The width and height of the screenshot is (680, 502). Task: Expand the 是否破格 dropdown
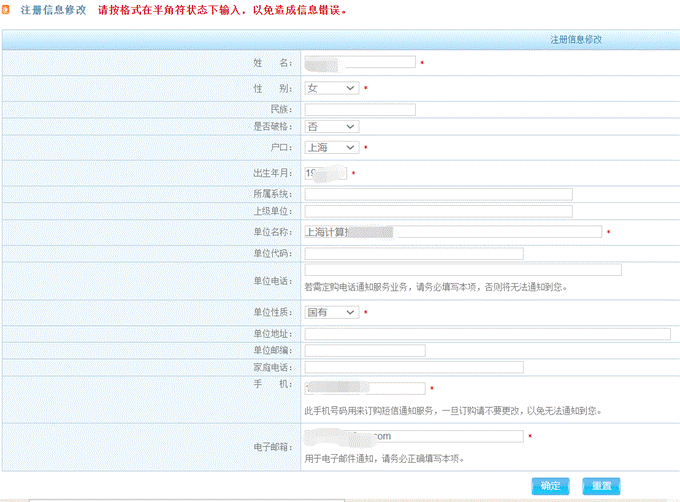[x=331, y=127]
